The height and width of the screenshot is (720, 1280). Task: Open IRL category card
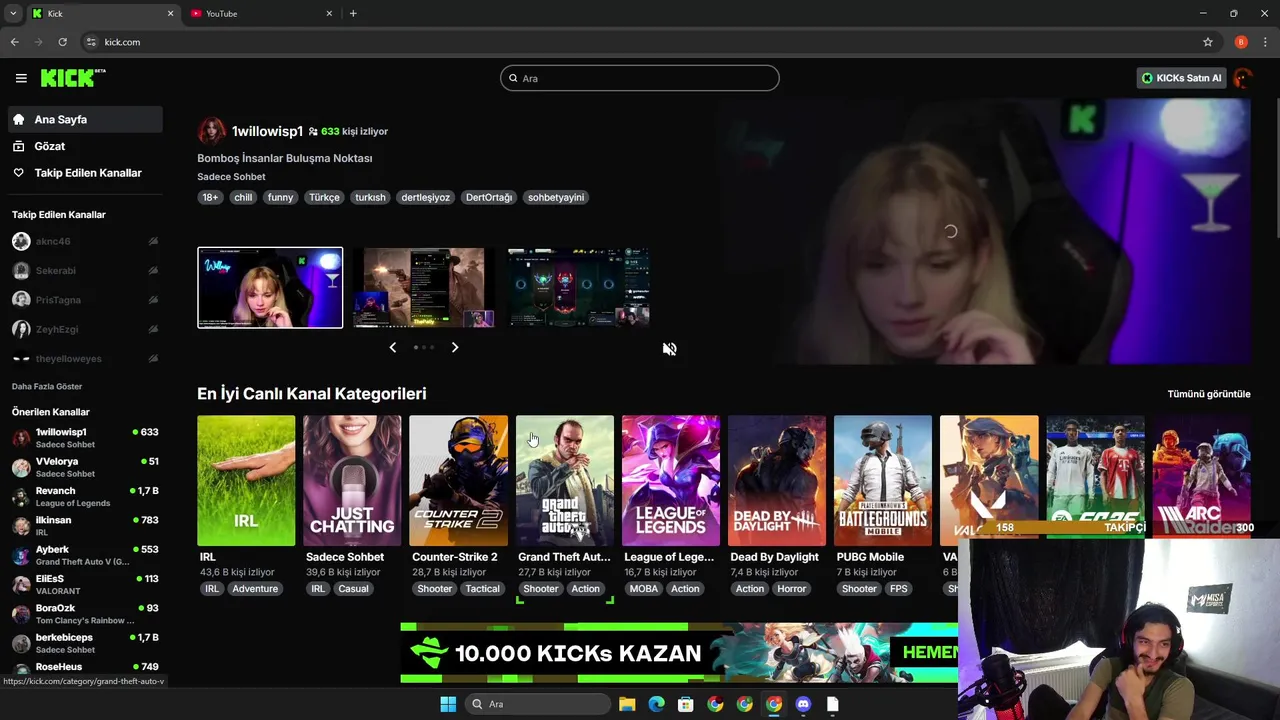[x=246, y=481]
